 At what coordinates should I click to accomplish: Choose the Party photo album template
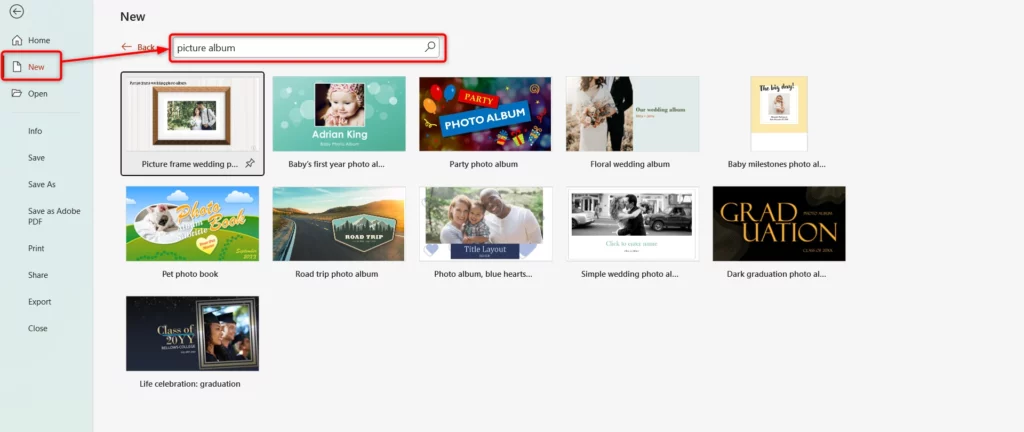(485, 114)
